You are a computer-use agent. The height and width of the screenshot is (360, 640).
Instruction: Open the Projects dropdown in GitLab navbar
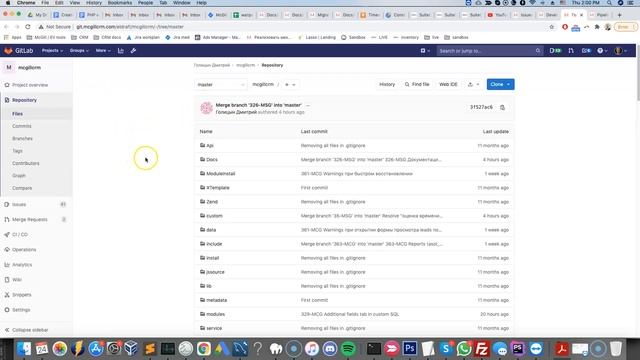point(52,51)
